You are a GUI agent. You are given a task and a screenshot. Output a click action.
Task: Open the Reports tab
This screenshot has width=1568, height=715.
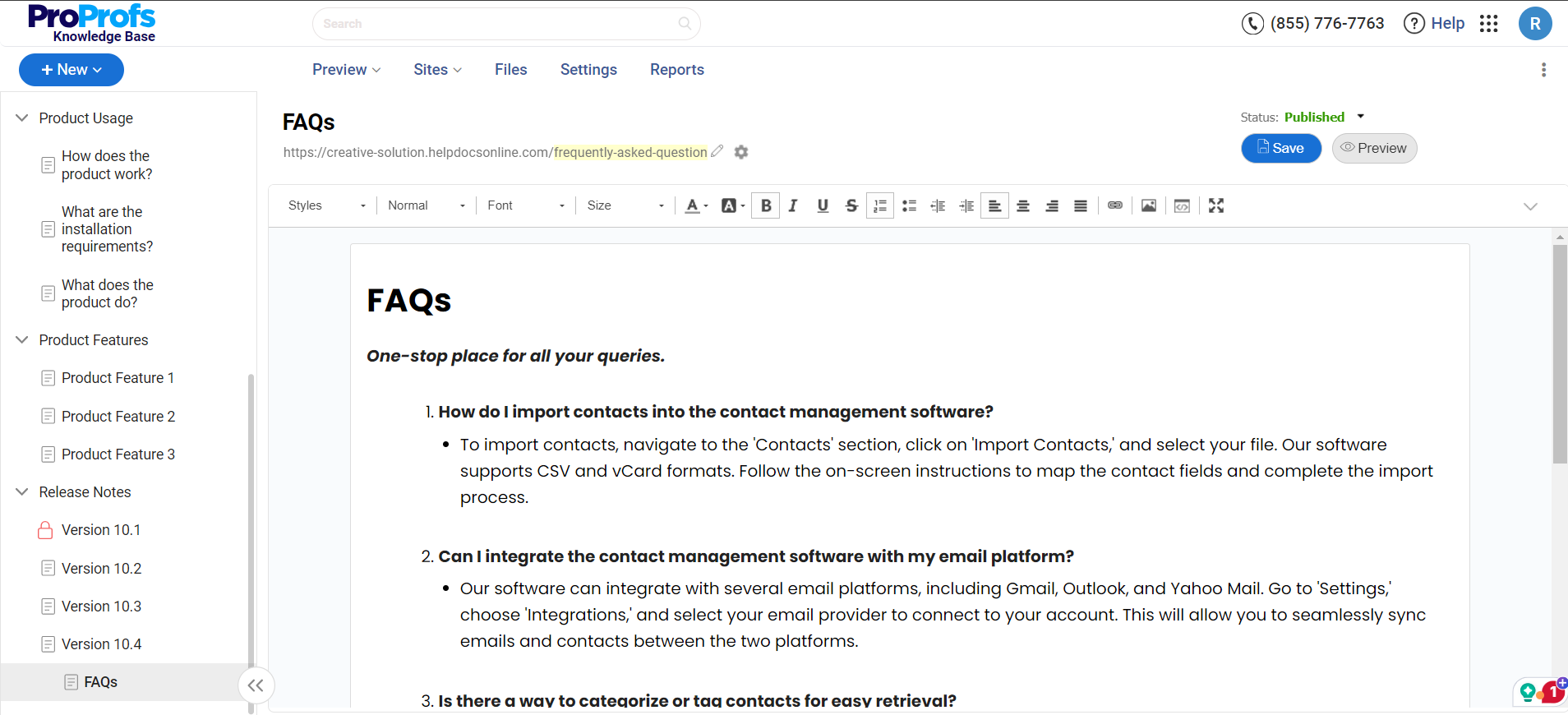click(677, 70)
